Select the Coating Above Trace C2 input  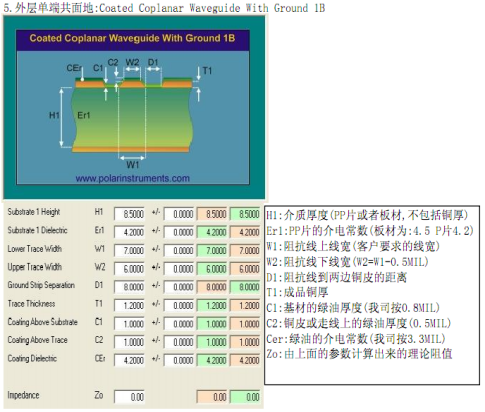click(x=129, y=342)
